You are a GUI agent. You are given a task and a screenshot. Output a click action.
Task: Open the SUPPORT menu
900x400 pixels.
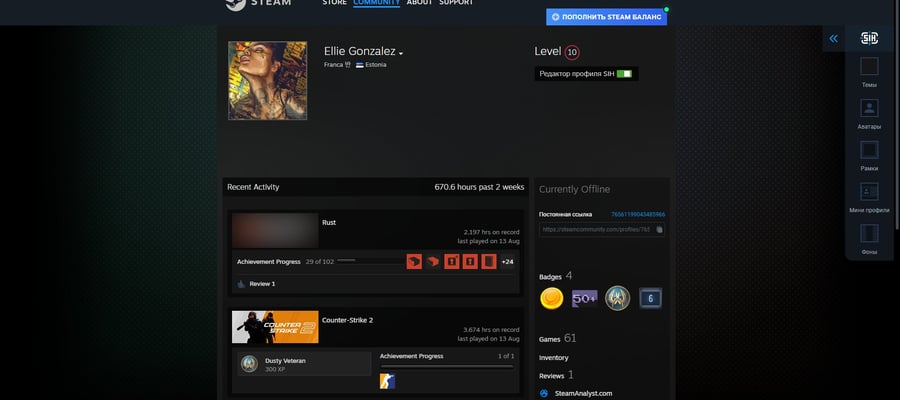pos(456,3)
